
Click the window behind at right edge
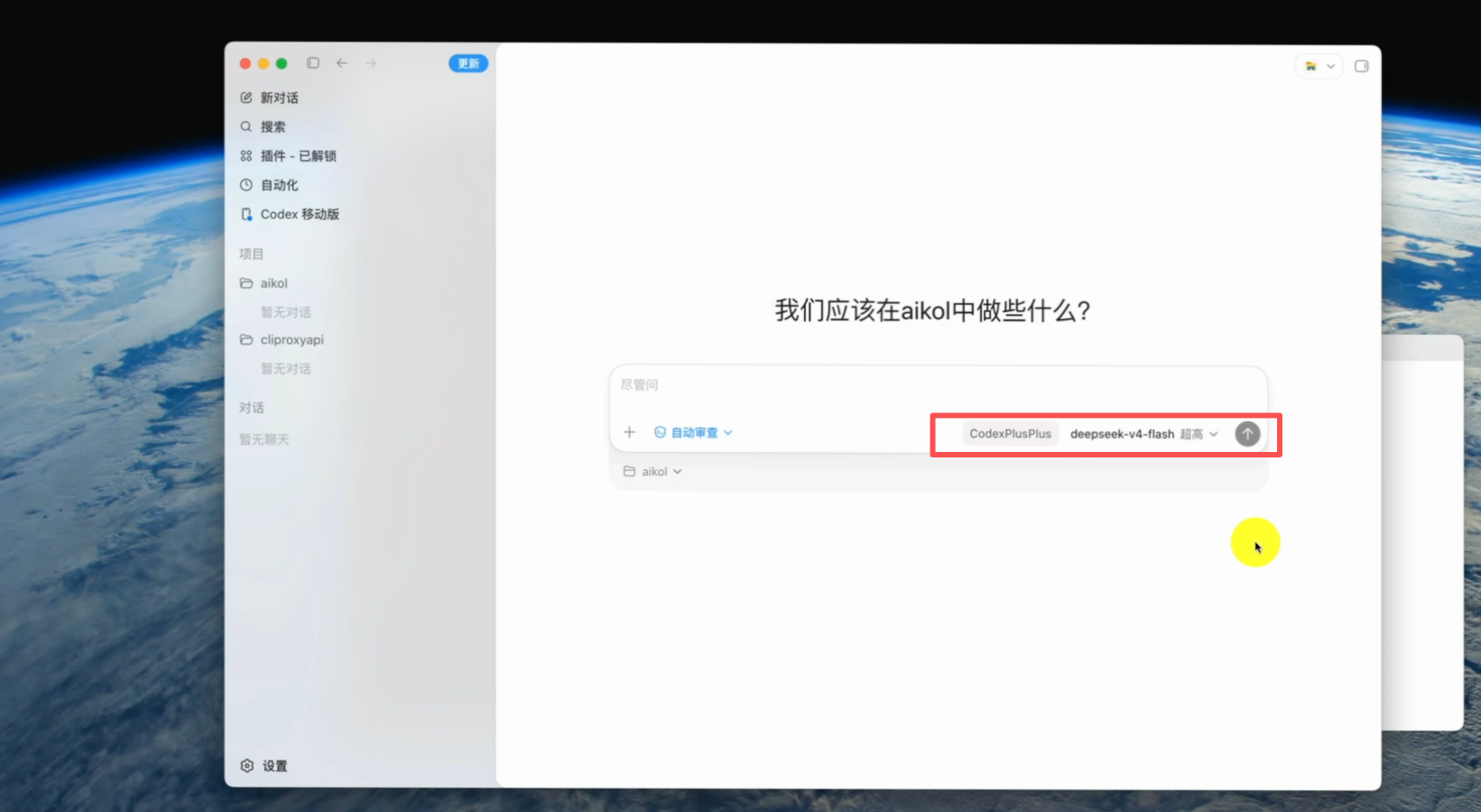[1422, 532]
